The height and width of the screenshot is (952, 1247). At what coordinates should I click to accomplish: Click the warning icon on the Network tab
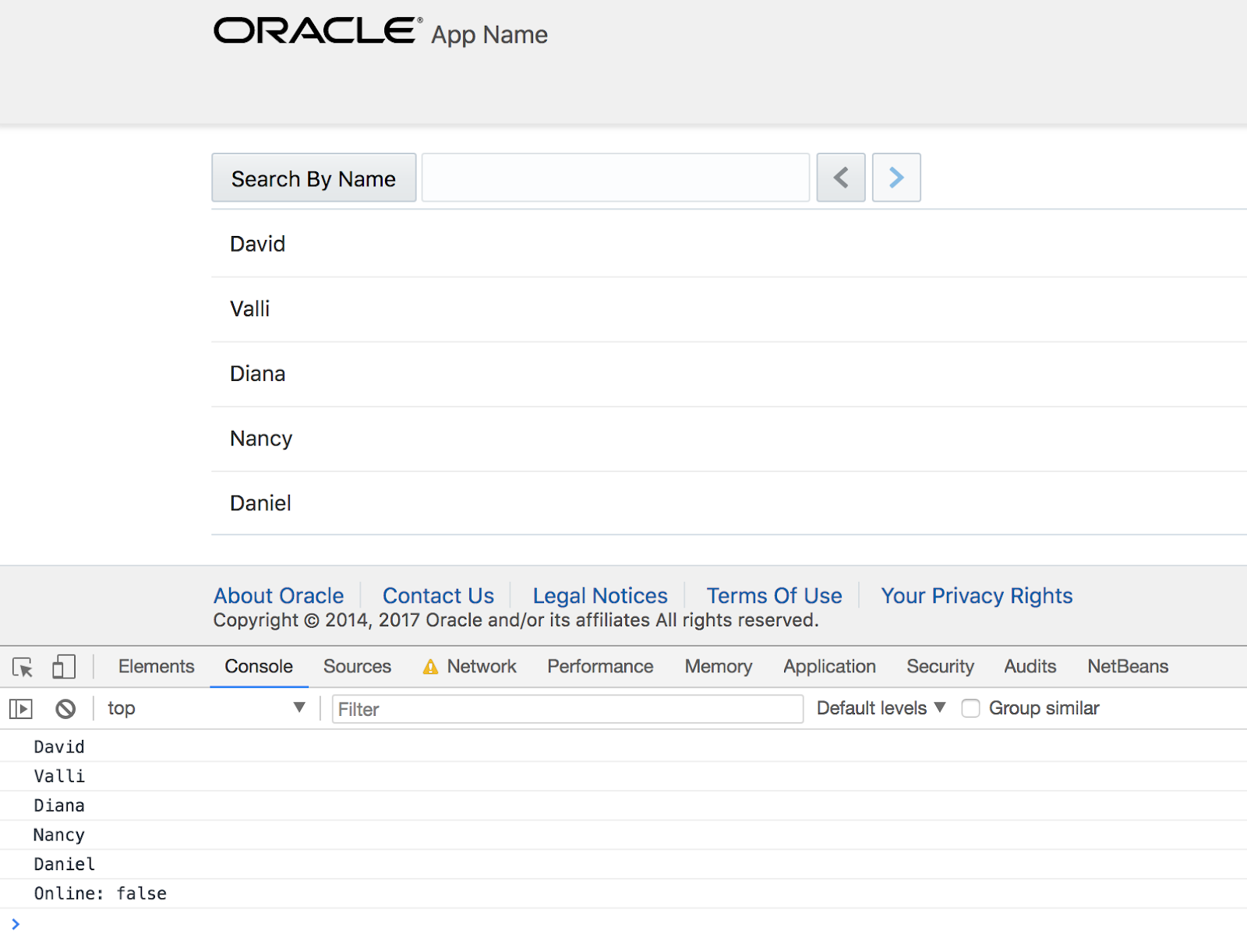(431, 667)
